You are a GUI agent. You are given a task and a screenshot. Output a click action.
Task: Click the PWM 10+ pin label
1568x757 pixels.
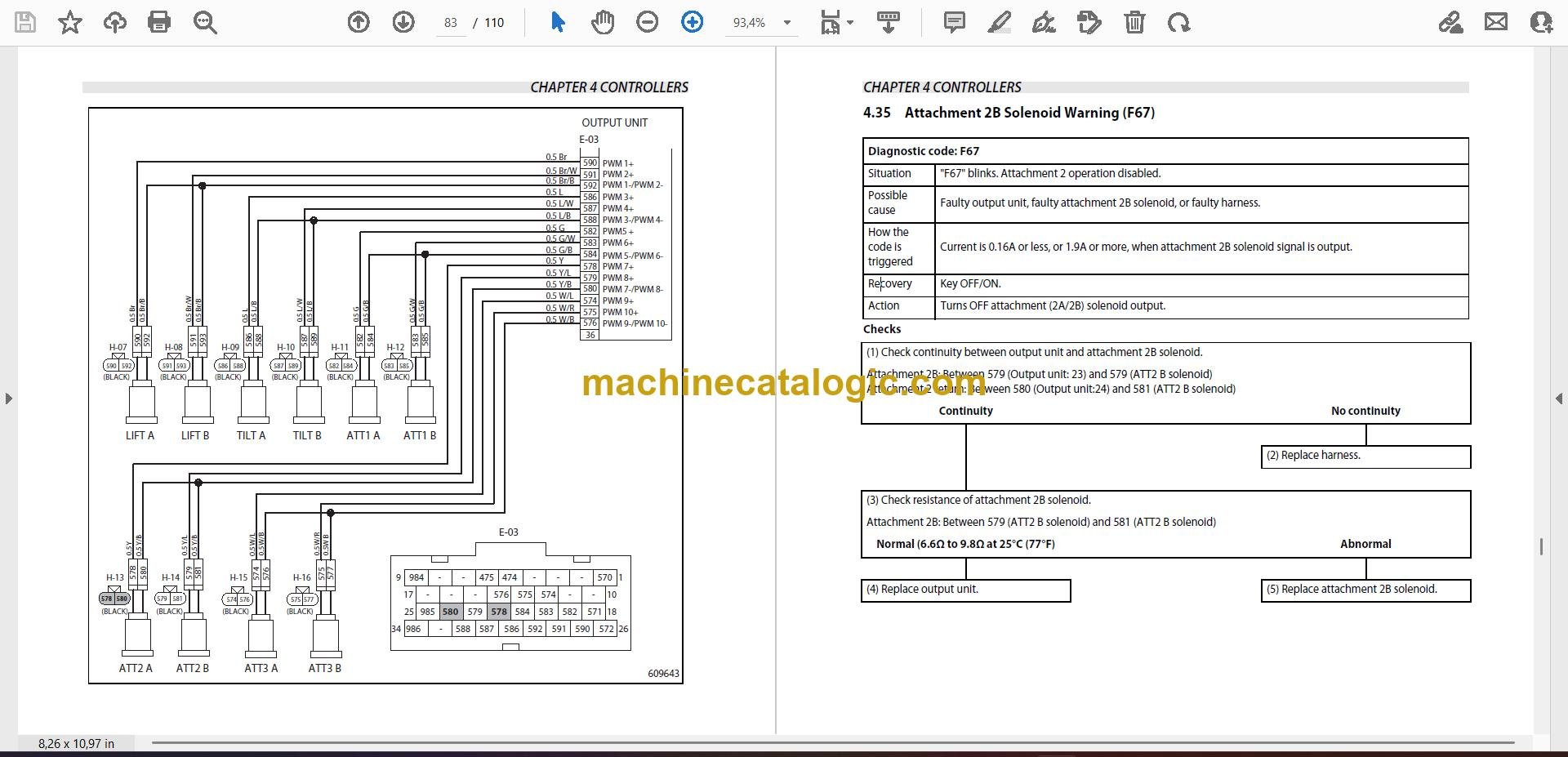pyautogui.click(x=621, y=312)
